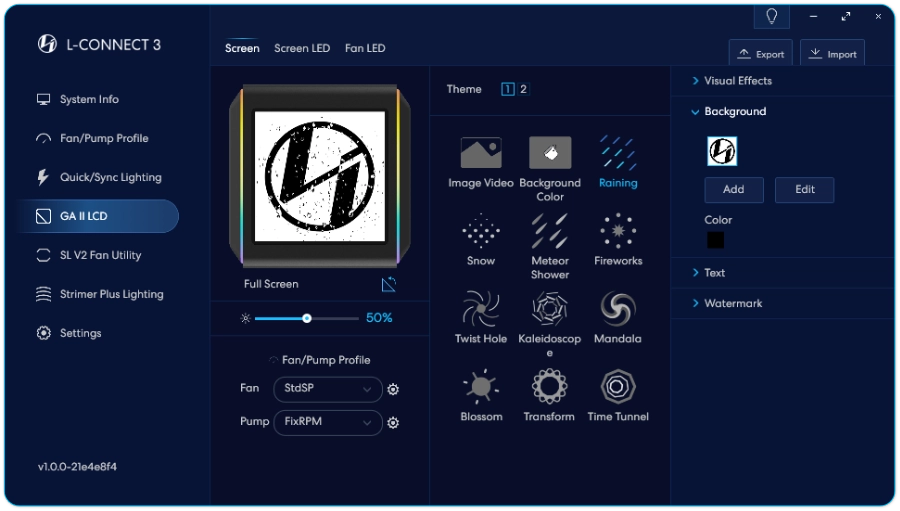
Task: Select Theme 1
Action: coord(508,90)
